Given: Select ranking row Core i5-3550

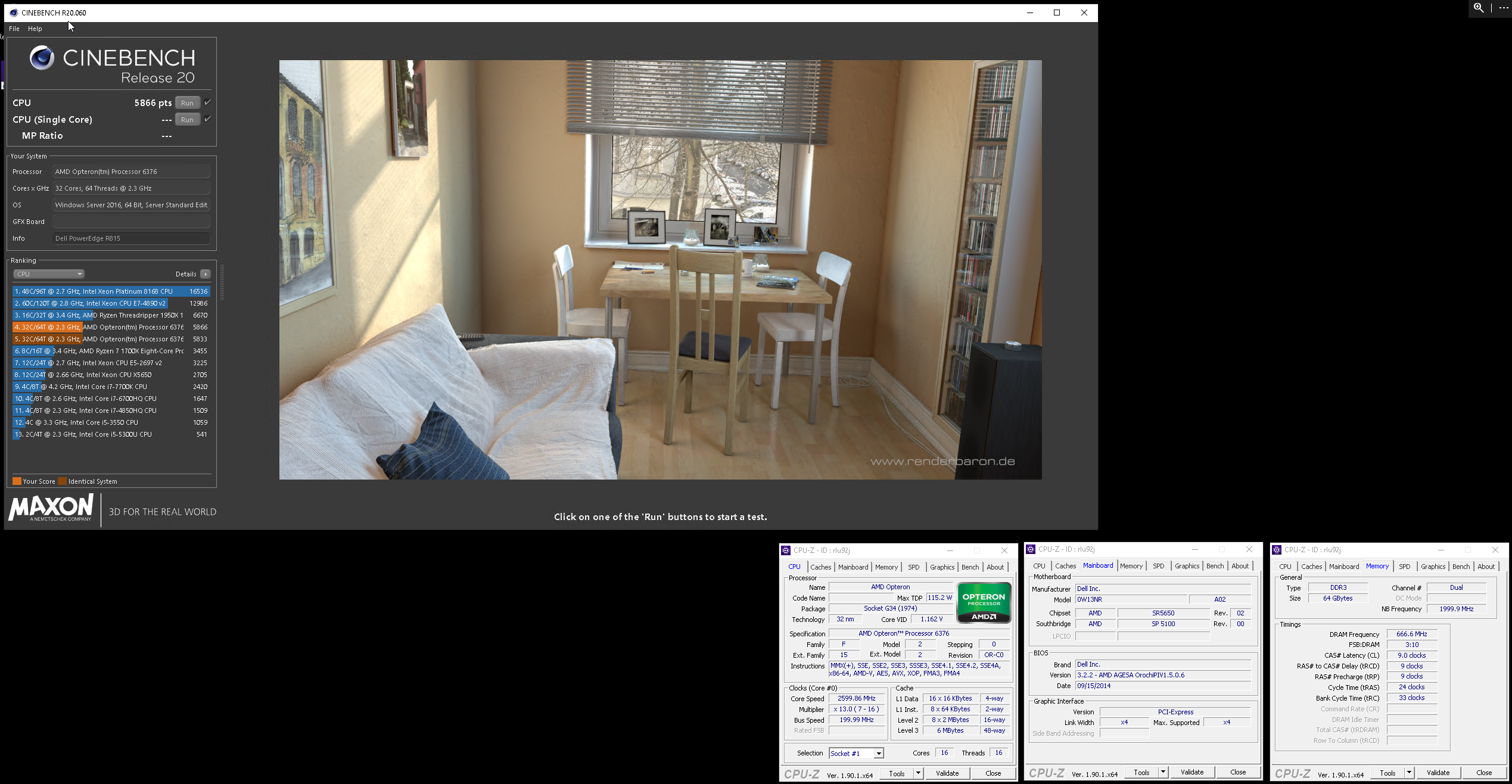Looking at the screenshot, I should [x=111, y=422].
